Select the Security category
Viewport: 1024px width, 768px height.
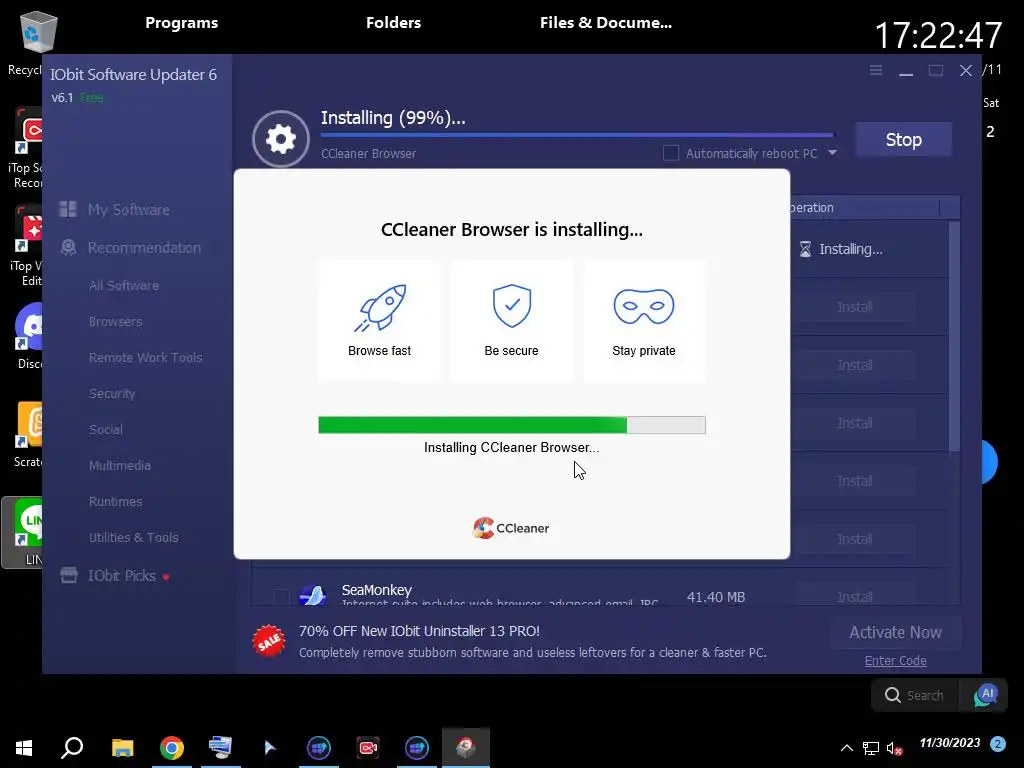point(112,393)
